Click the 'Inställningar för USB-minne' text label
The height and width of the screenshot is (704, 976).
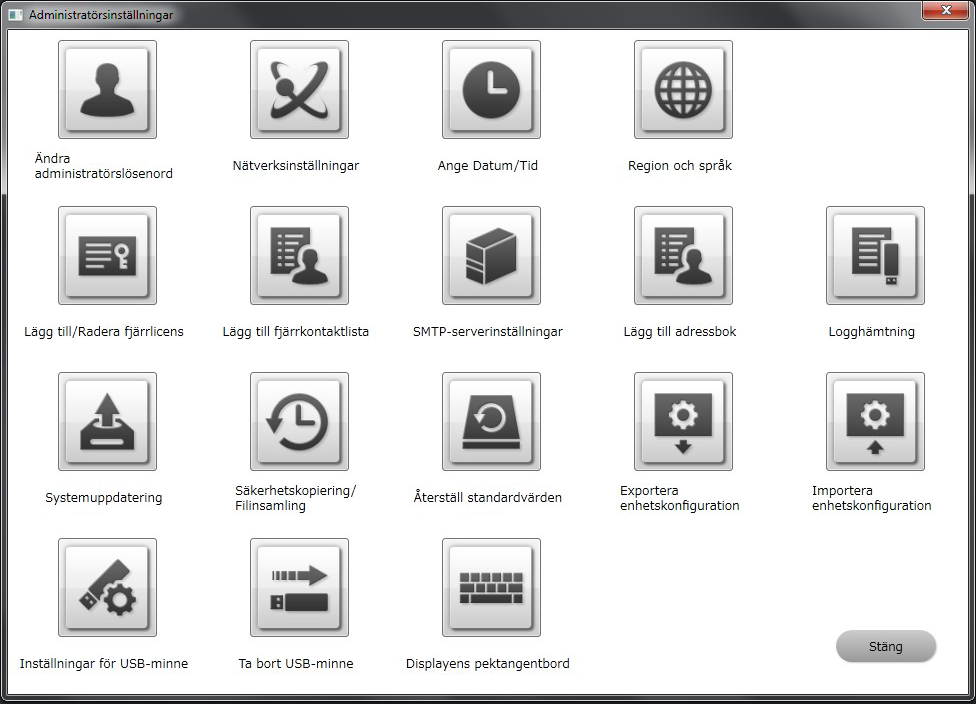(x=103, y=664)
